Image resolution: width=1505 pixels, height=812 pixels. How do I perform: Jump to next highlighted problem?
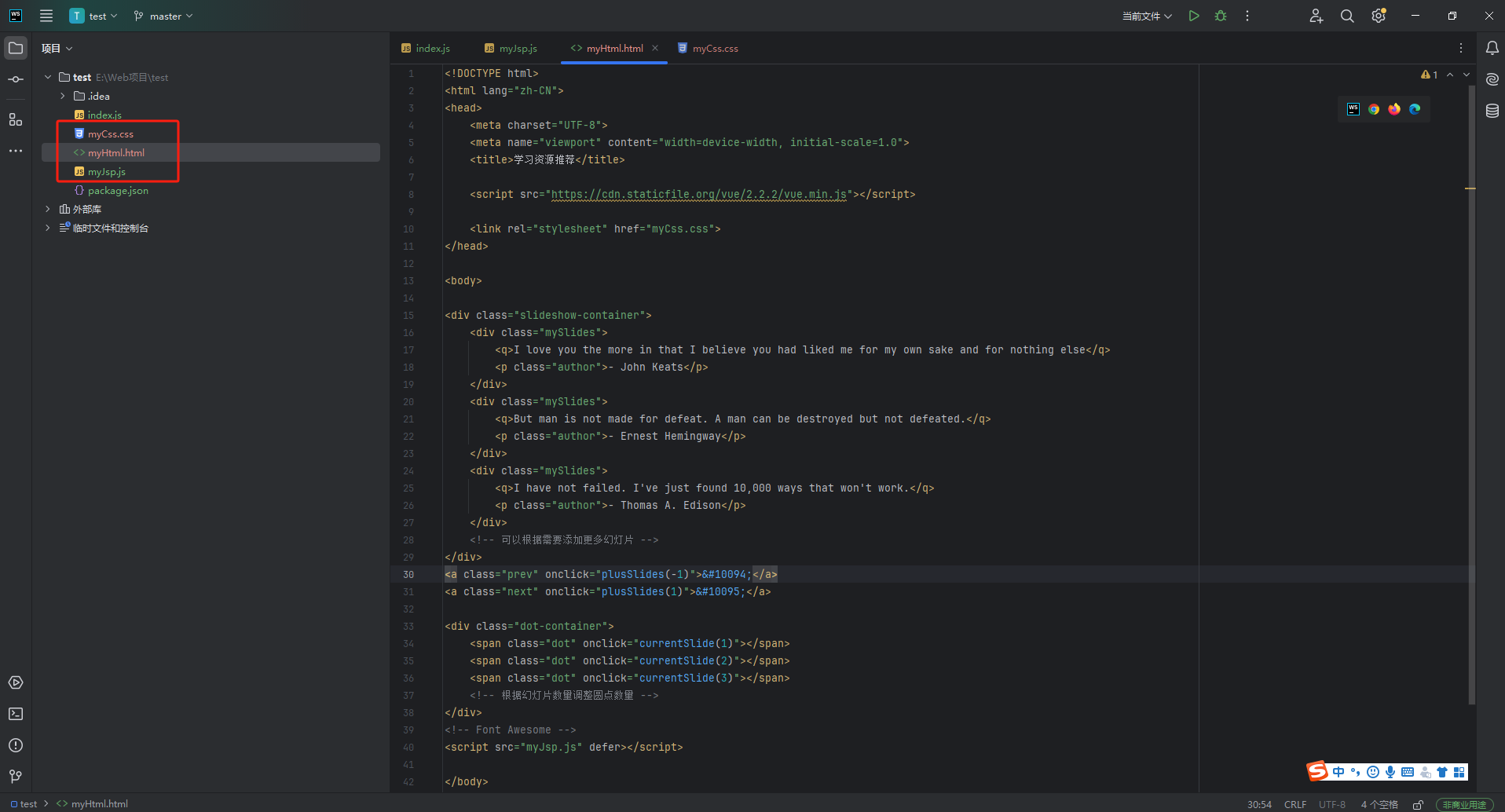click(x=1467, y=75)
